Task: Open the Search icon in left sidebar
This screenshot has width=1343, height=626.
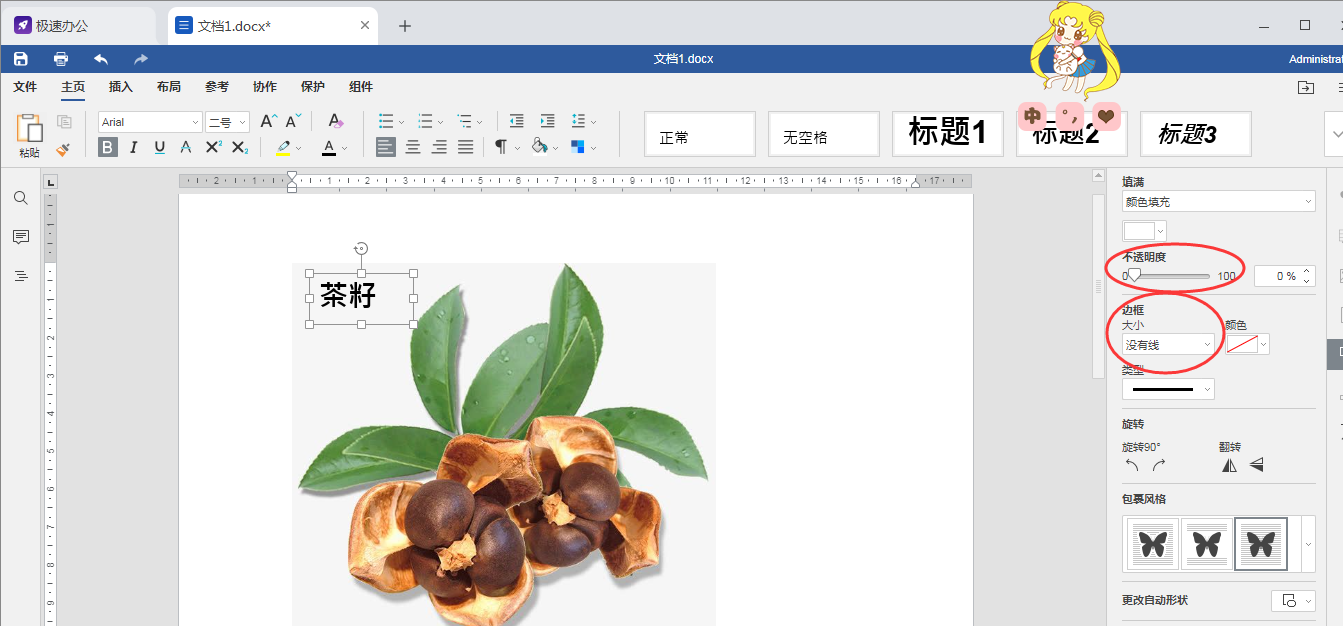Action: (x=21, y=198)
